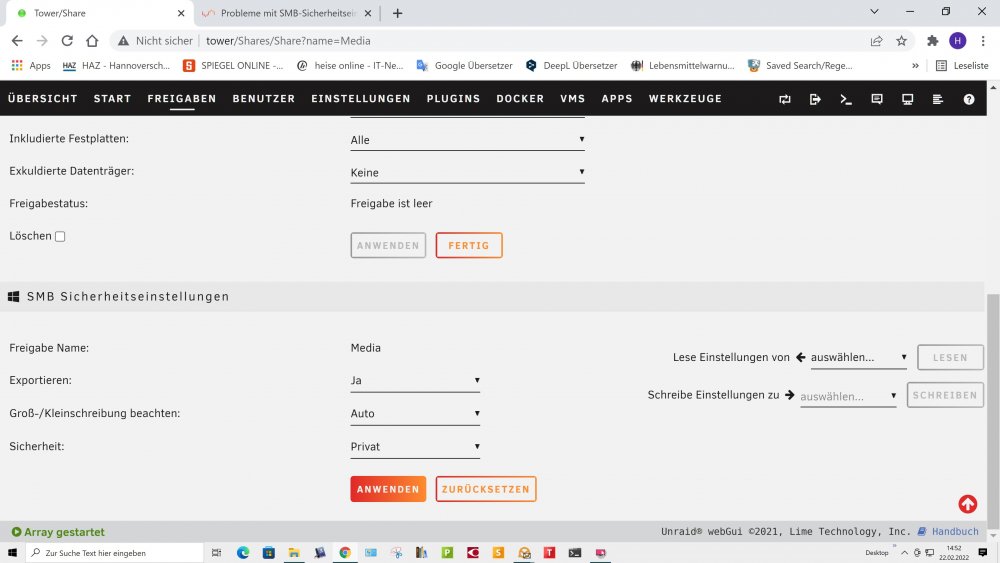
Task: Open the Sicherheit dropdown set to Privat
Action: click(415, 447)
